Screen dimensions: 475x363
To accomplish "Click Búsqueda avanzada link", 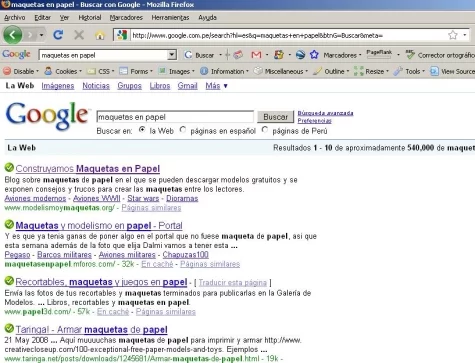I will (x=325, y=113).
